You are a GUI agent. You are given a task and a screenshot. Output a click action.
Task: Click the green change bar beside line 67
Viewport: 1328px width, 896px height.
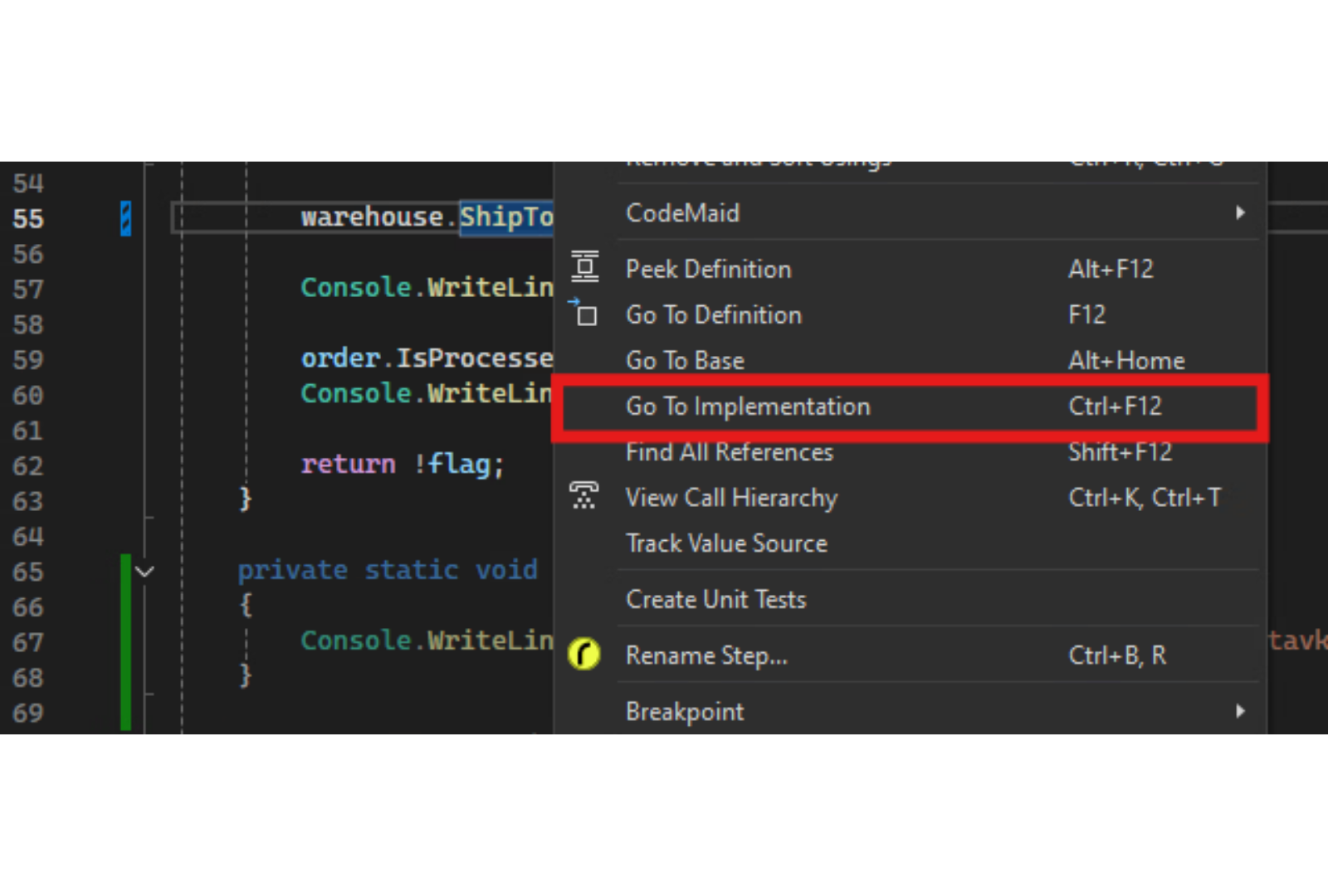[126, 641]
